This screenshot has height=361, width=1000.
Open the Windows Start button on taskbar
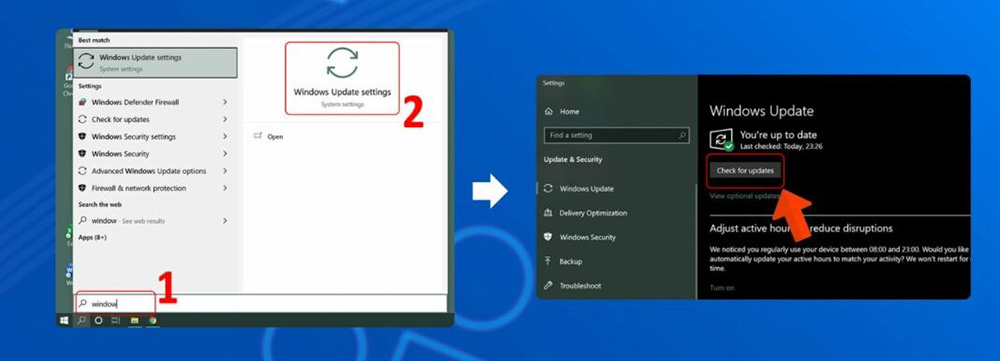[64, 320]
